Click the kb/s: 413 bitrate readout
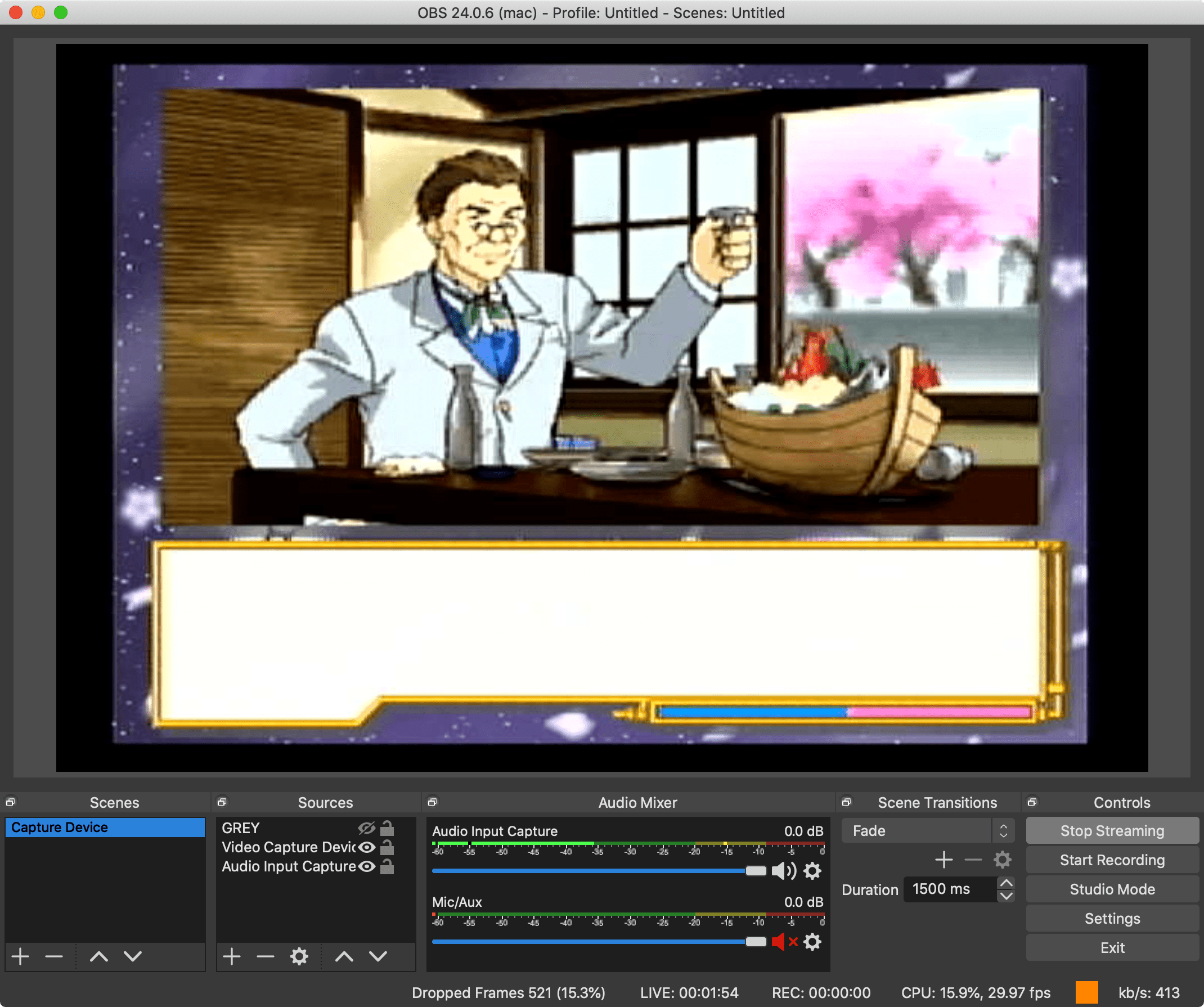 1149,993
